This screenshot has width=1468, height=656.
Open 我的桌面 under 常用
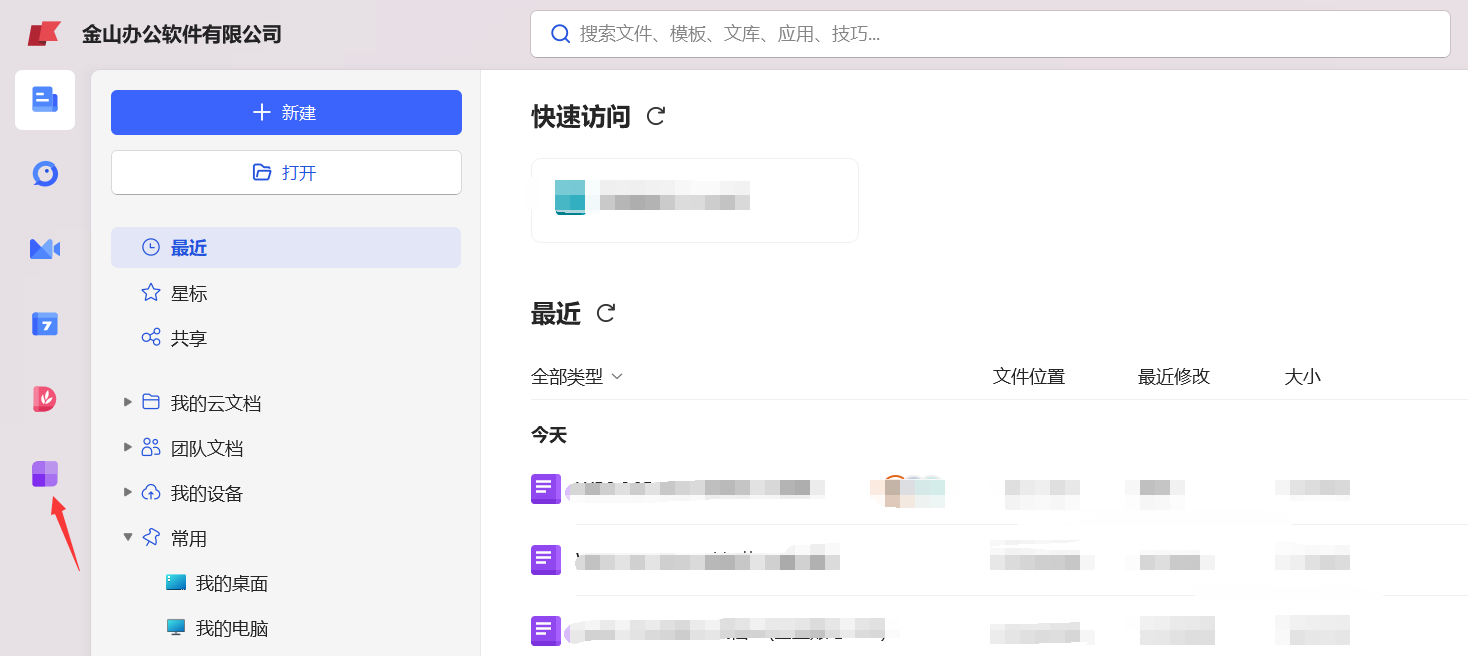[x=231, y=583]
